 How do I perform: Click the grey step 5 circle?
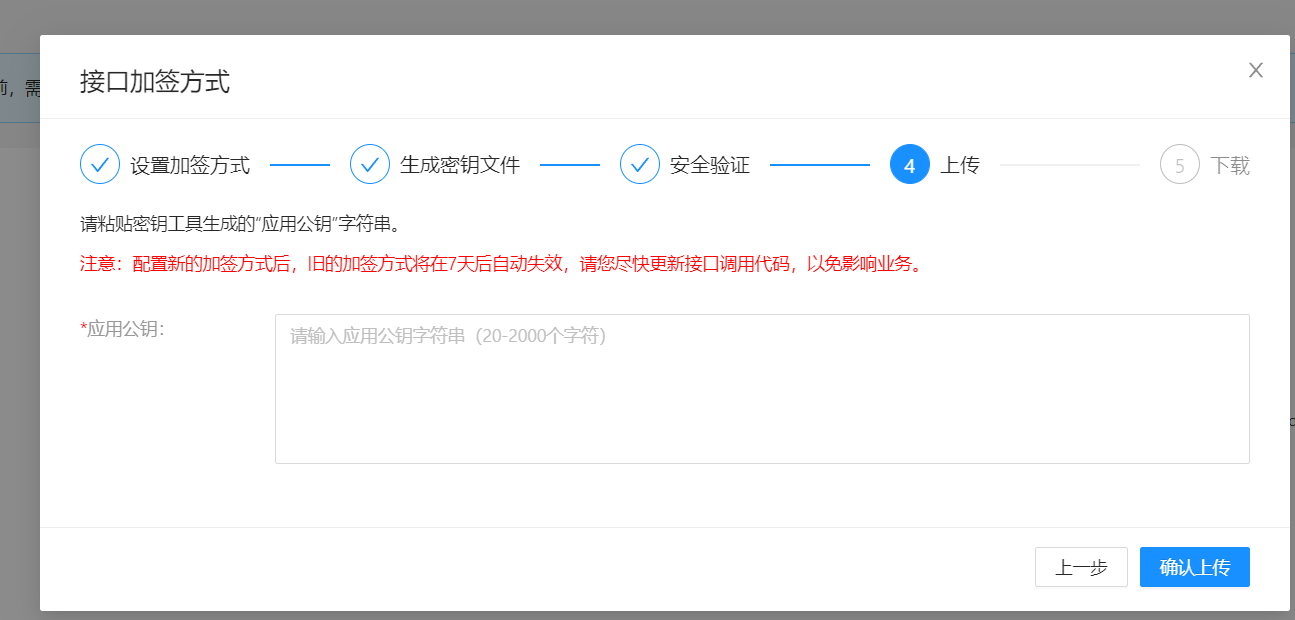(1180, 165)
